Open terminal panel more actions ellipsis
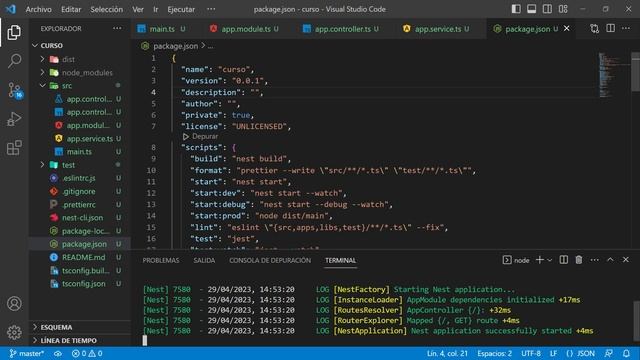Image resolution: width=640 pixels, height=360 pixels. (x=594, y=260)
